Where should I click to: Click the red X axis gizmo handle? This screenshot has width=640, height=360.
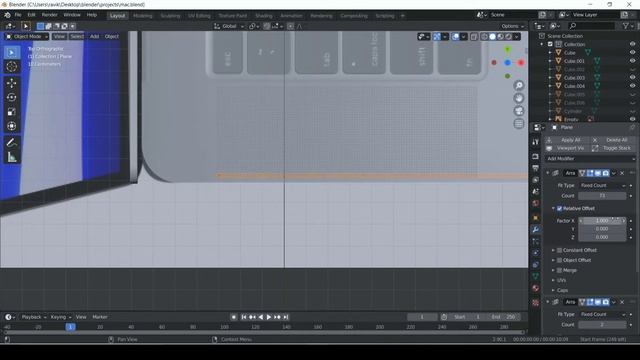tap(521, 62)
